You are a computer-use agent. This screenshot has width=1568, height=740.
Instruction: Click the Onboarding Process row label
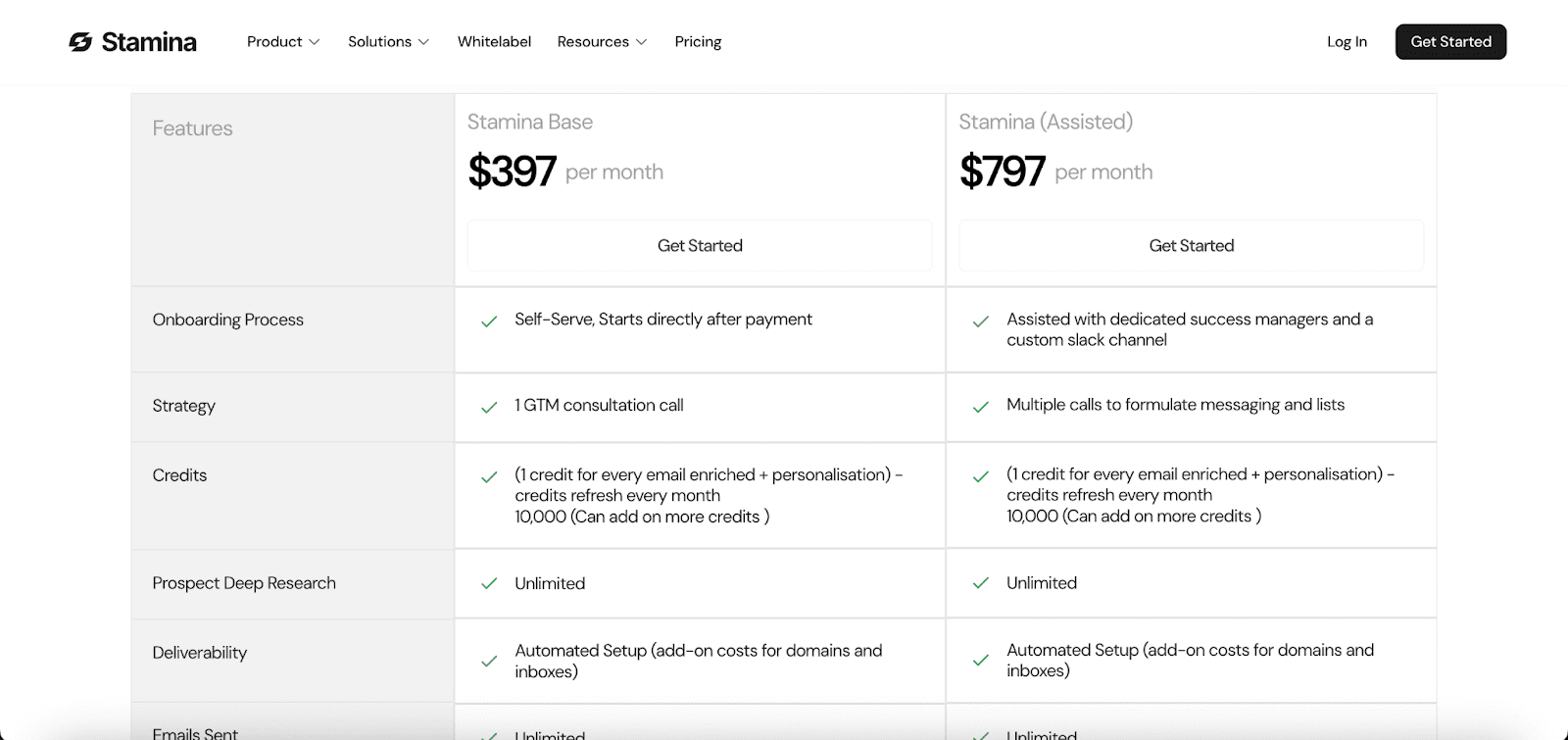pyautogui.click(x=228, y=320)
